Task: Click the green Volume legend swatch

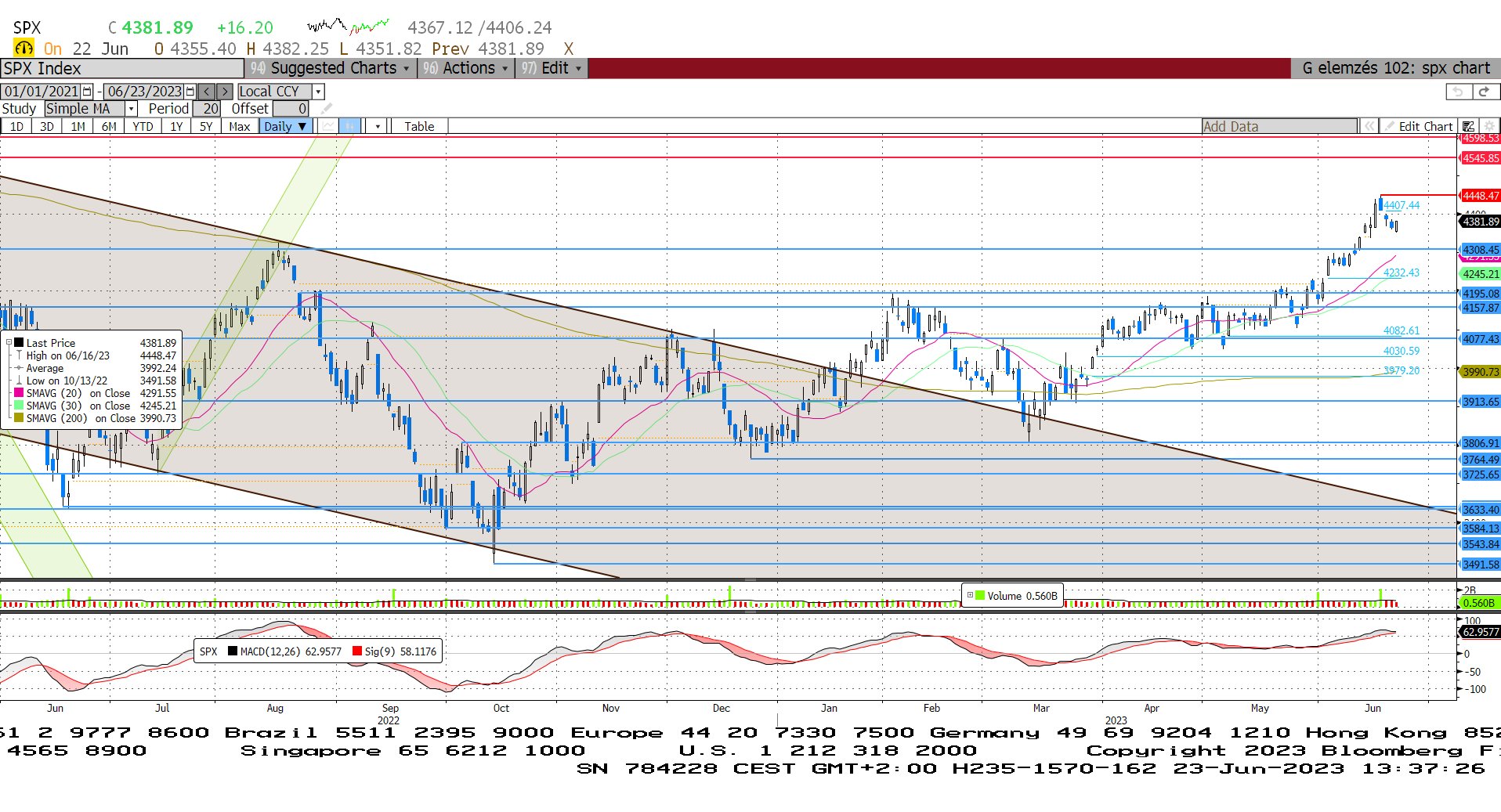Action: 980,595
